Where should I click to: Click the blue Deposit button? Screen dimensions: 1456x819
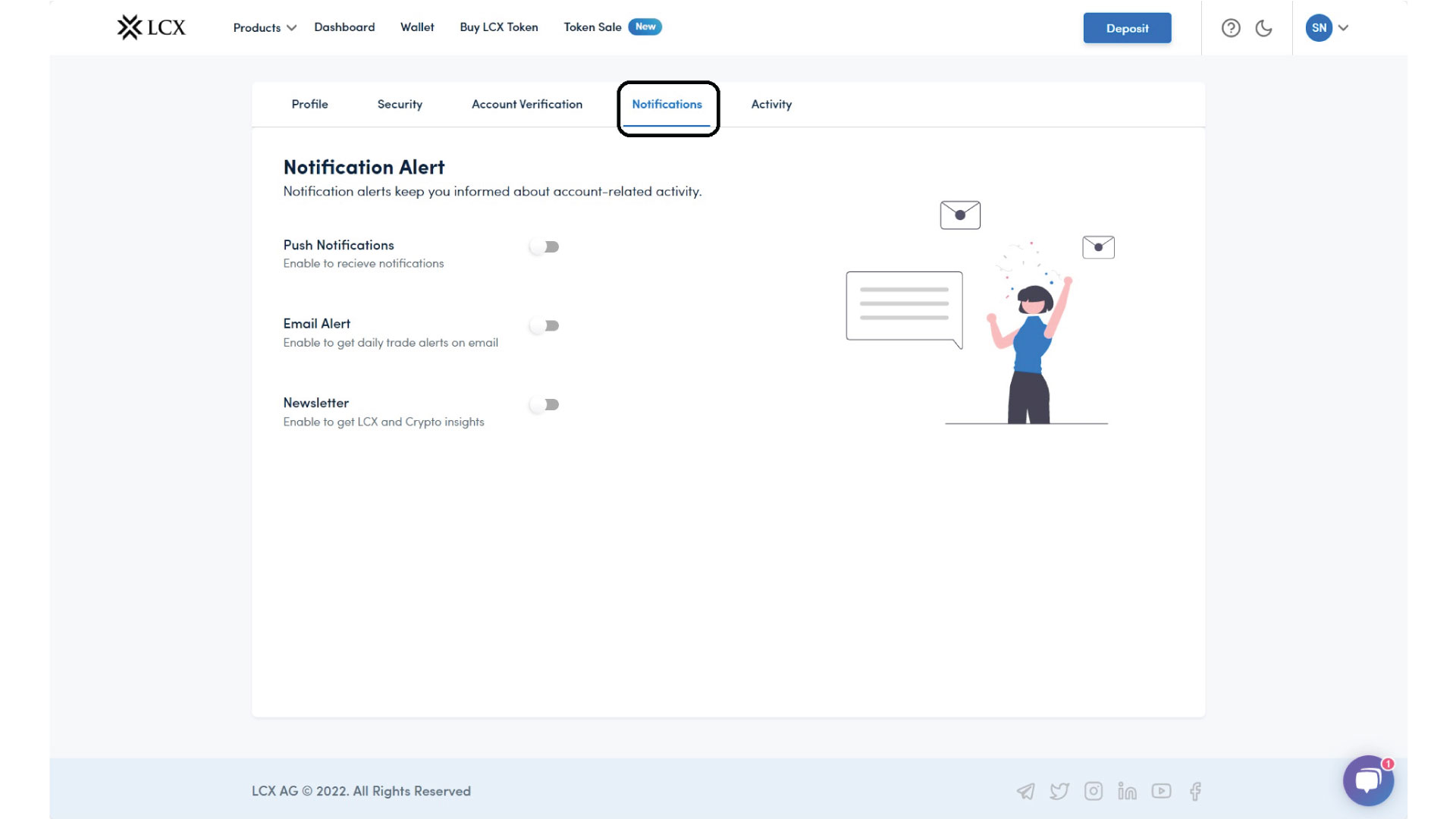pyautogui.click(x=1127, y=28)
